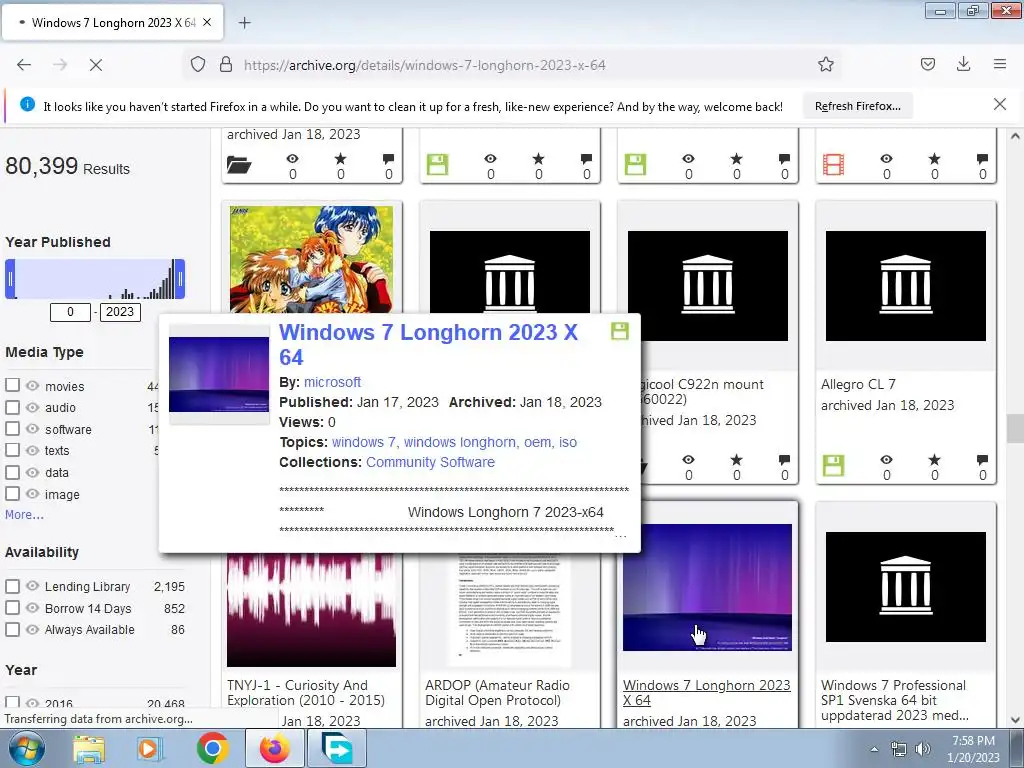Check the Lending Library checkbox

click(x=12, y=586)
